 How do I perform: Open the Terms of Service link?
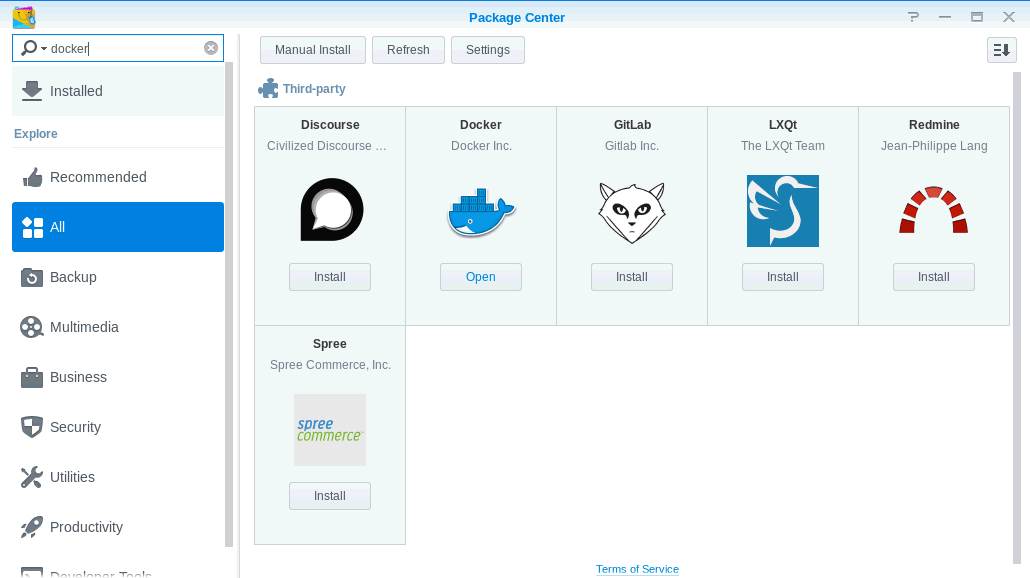(637, 568)
